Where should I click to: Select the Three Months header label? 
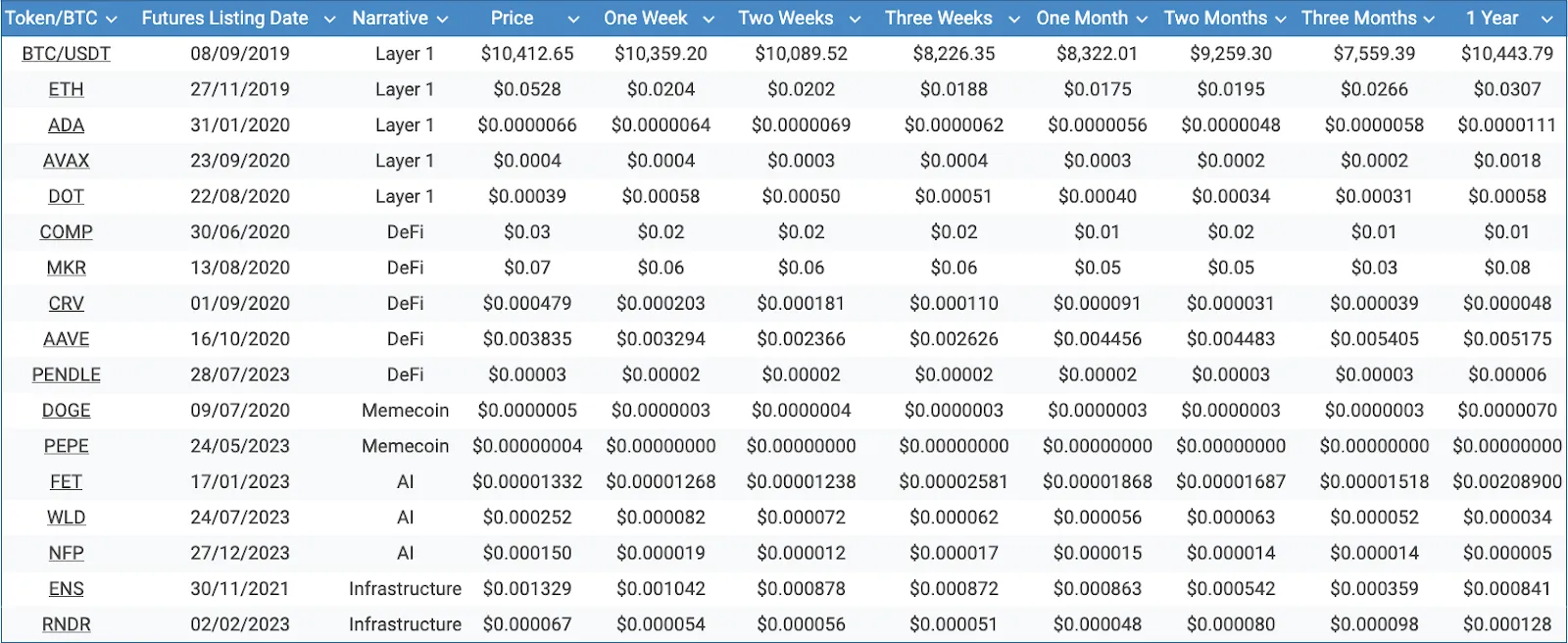pos(1358,19)
